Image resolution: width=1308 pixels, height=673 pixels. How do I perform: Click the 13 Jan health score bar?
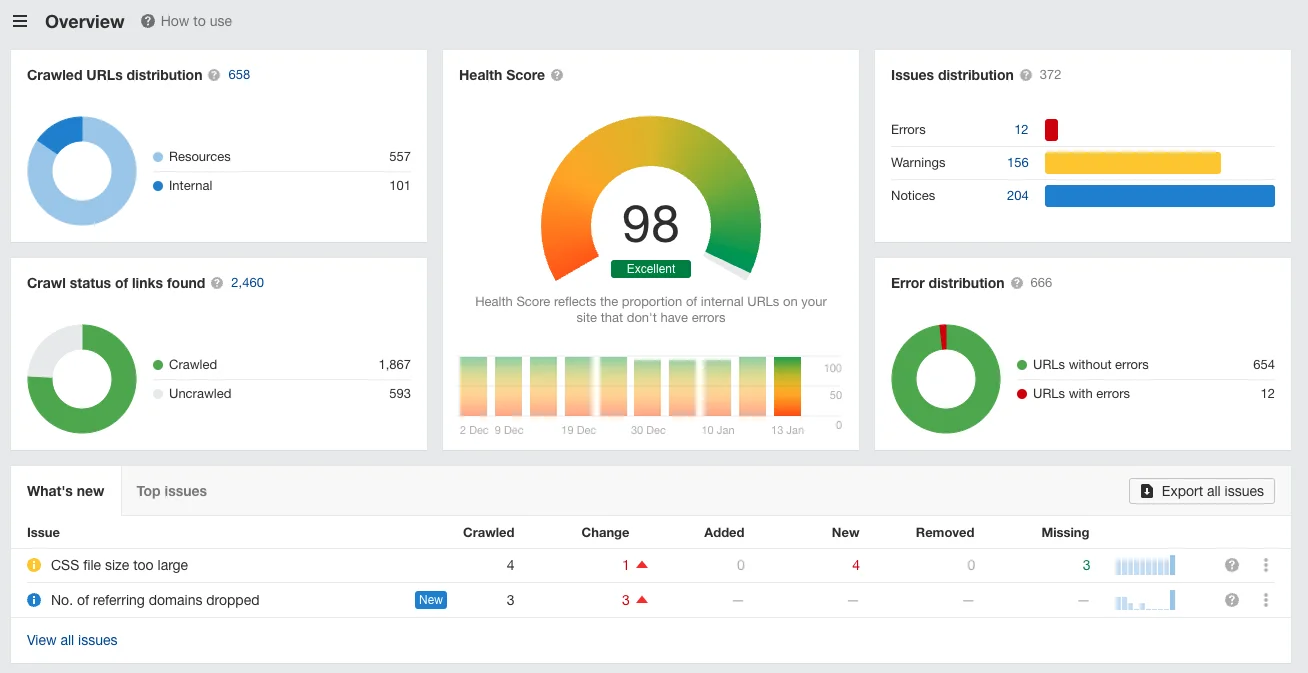tap(788, 386)
